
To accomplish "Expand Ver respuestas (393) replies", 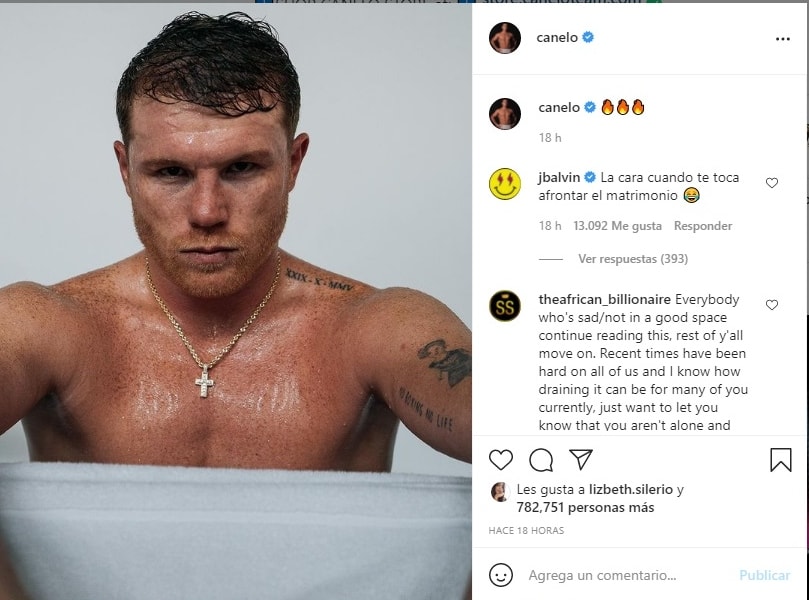I will (633, 258).
